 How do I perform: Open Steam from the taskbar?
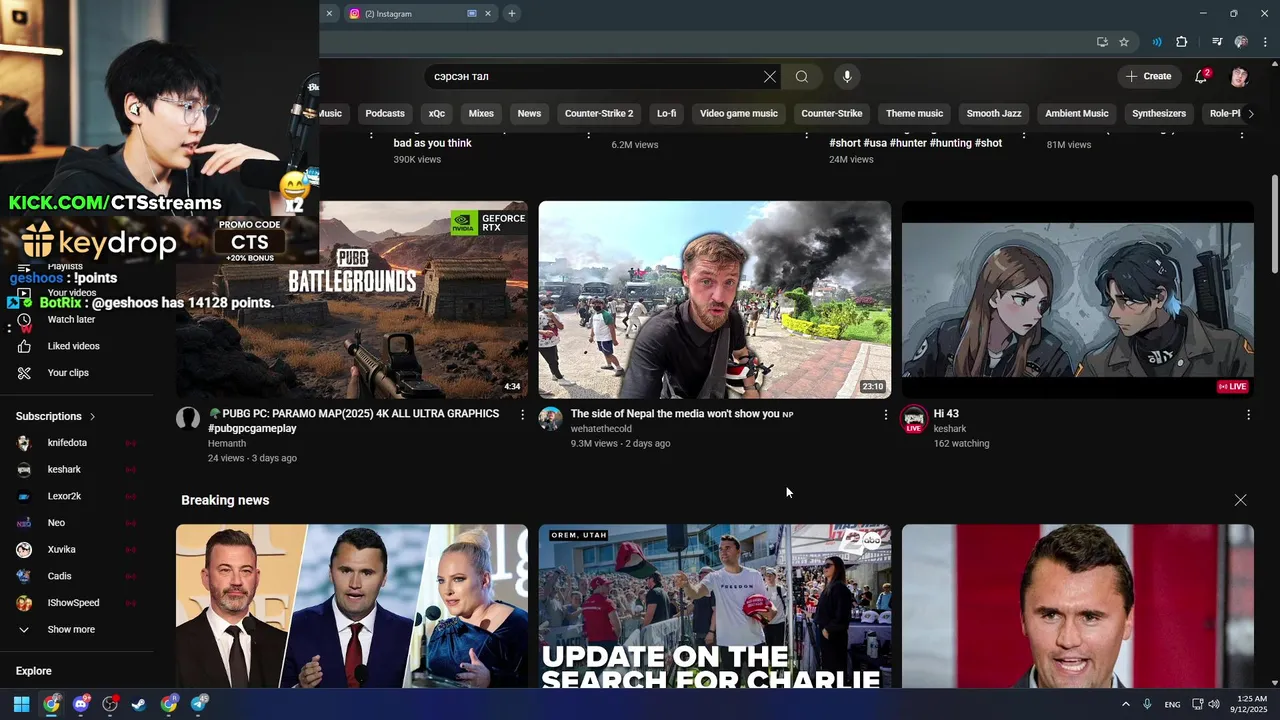pyautogui.click(x=139, y=704)
